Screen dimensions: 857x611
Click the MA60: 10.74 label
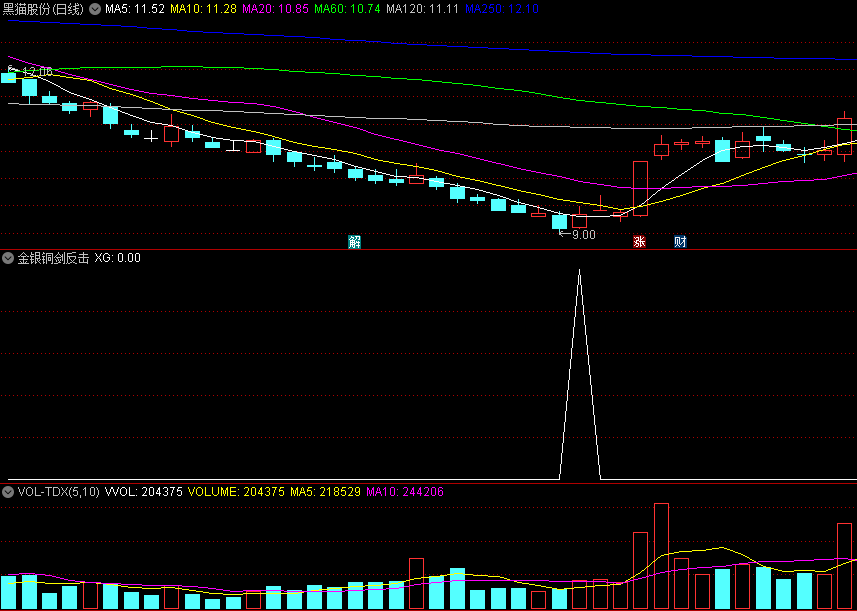pyautogui.click(x=347, y=9)
